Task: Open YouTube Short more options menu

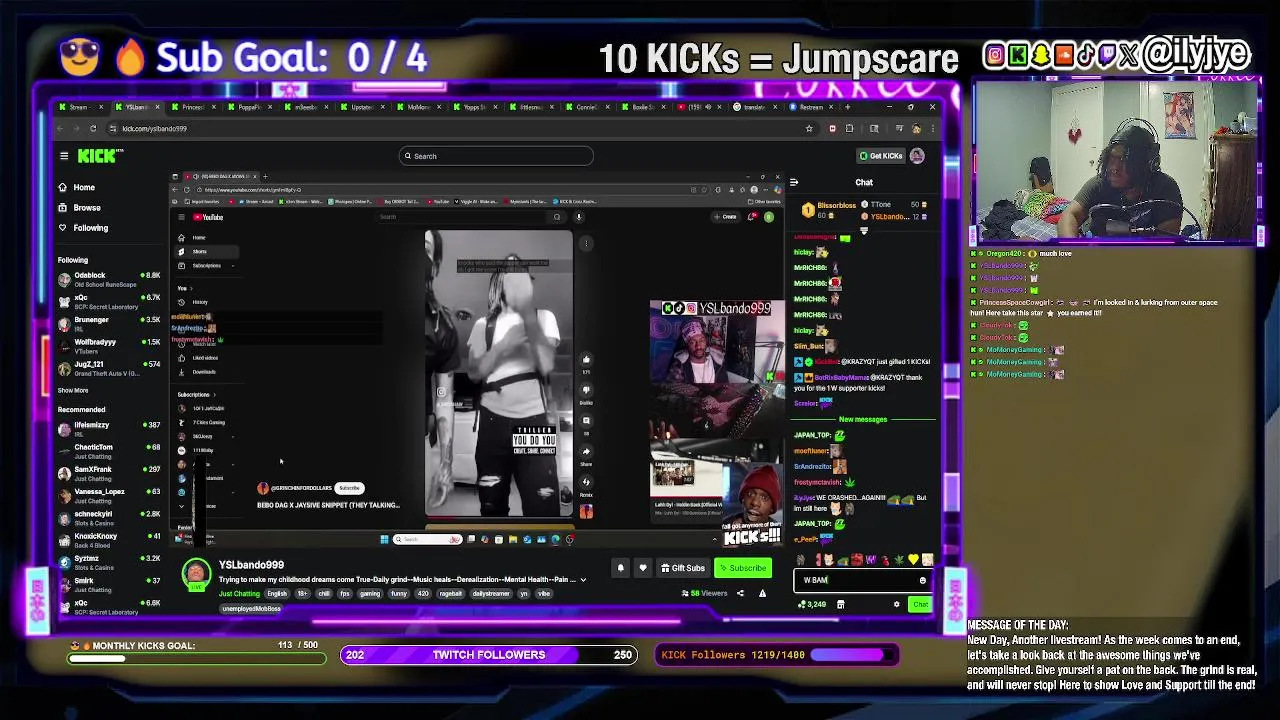Action: [586, 242]
